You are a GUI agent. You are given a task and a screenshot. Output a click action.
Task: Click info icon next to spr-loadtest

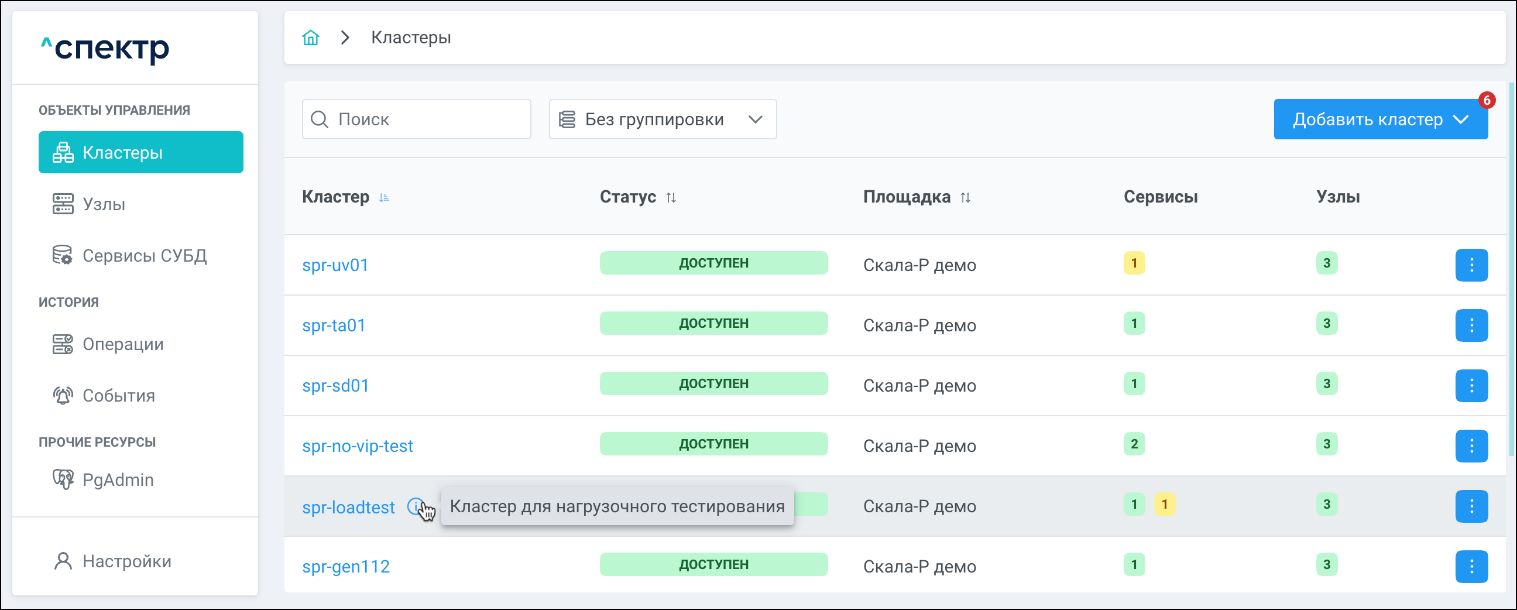416,507
